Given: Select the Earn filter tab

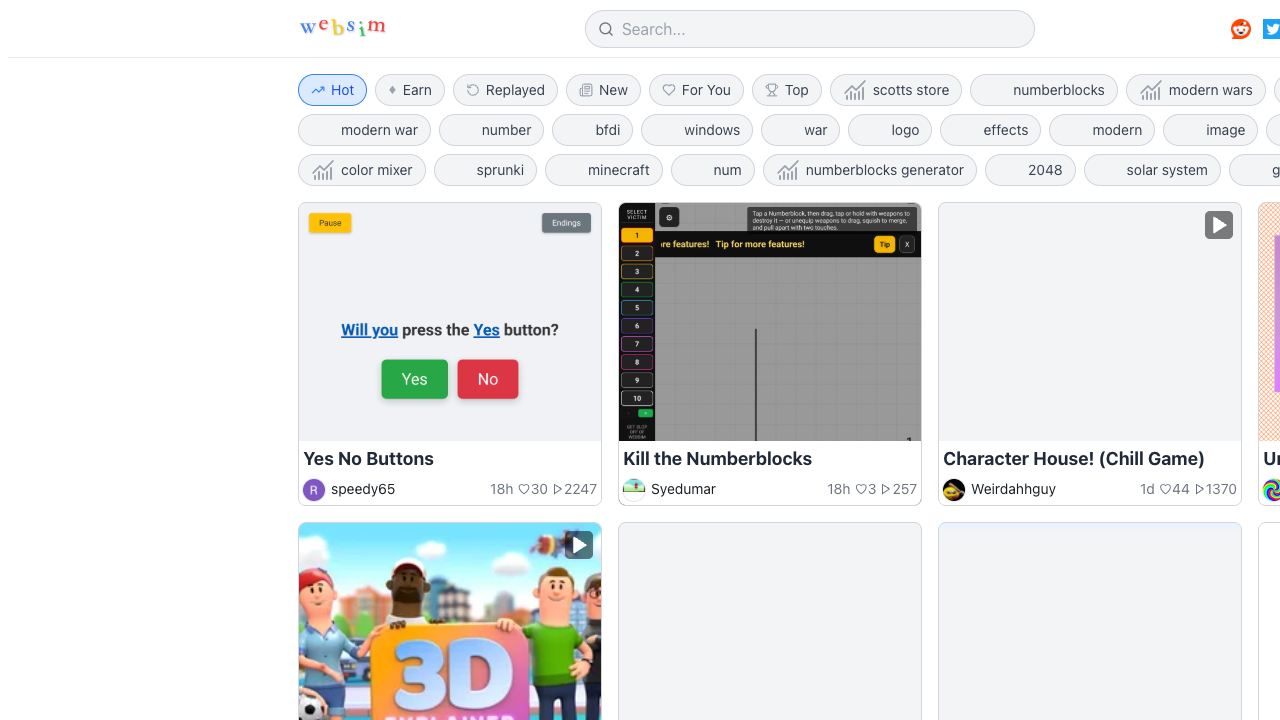Looking at the screenshot, I should coord(410,90).
